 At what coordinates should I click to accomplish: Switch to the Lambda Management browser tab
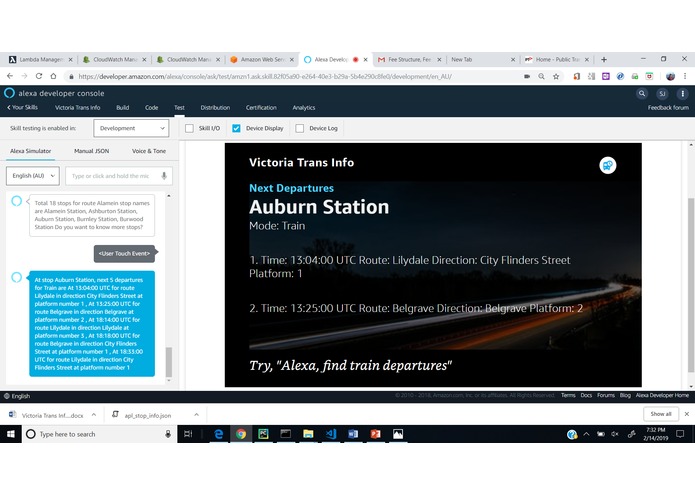coord(41,59)
